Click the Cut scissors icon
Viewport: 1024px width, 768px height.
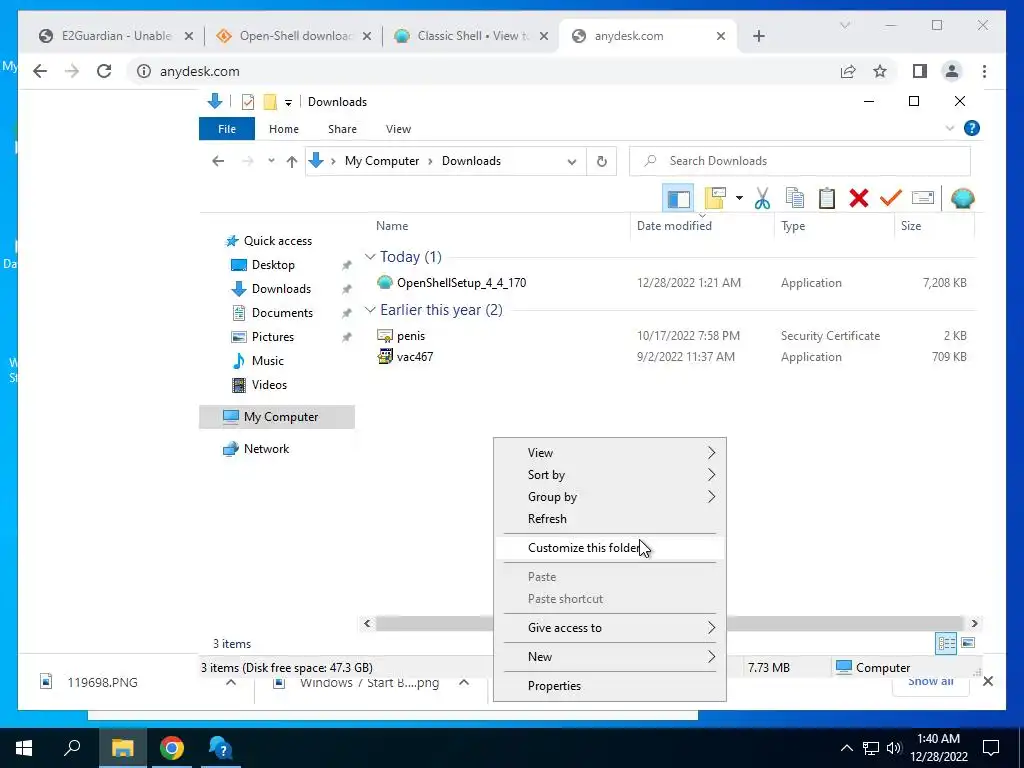click(x=762, y=198)
